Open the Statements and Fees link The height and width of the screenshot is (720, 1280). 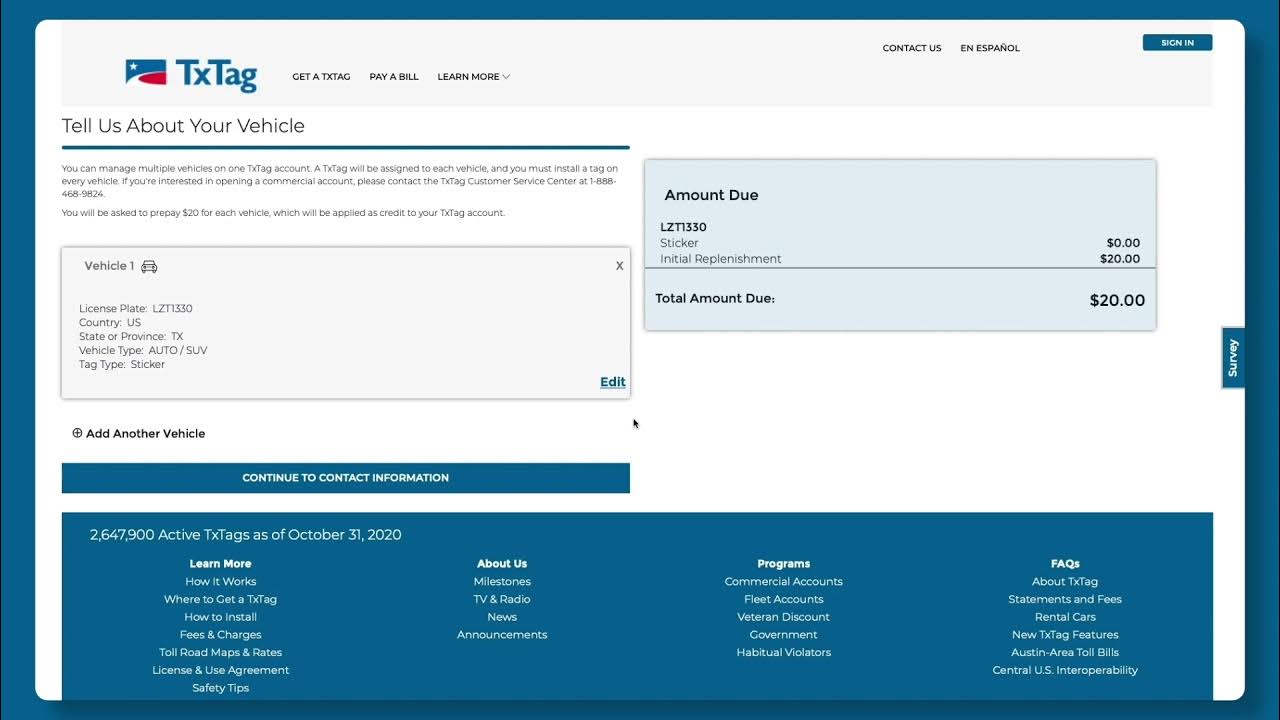(1065, 599)
